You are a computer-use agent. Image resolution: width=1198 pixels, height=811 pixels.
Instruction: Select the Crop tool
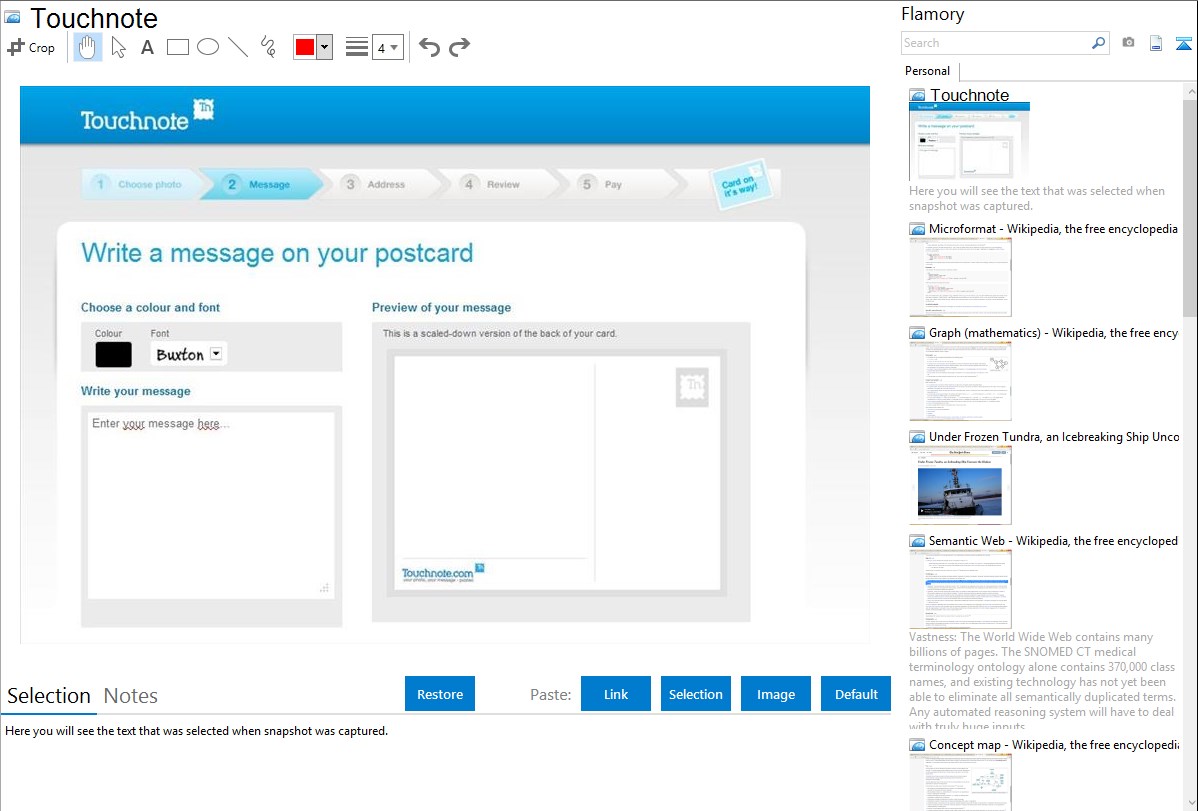(x=31, y=47)
